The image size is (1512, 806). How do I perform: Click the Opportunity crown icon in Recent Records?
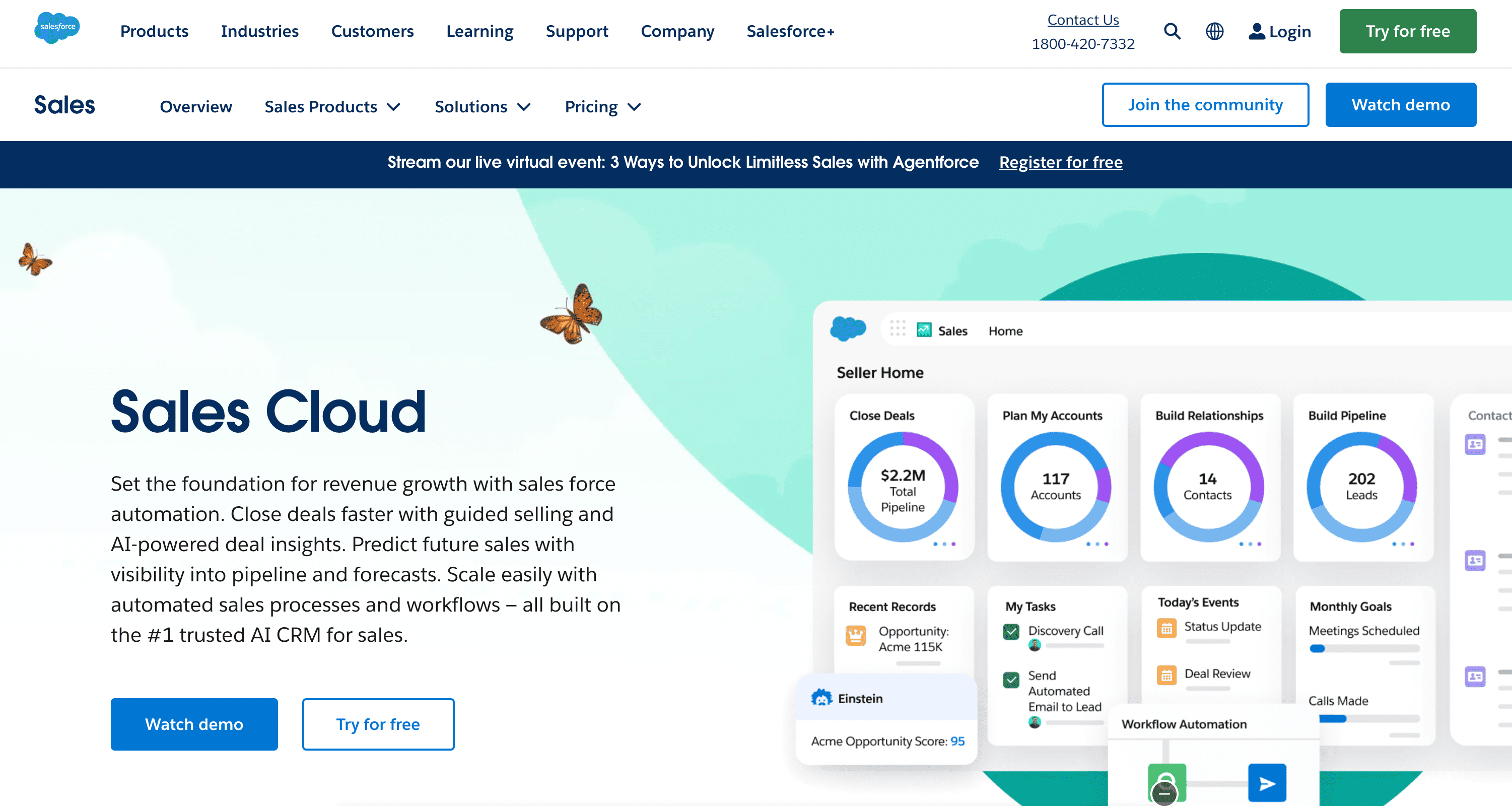click(x=855, y=635)
